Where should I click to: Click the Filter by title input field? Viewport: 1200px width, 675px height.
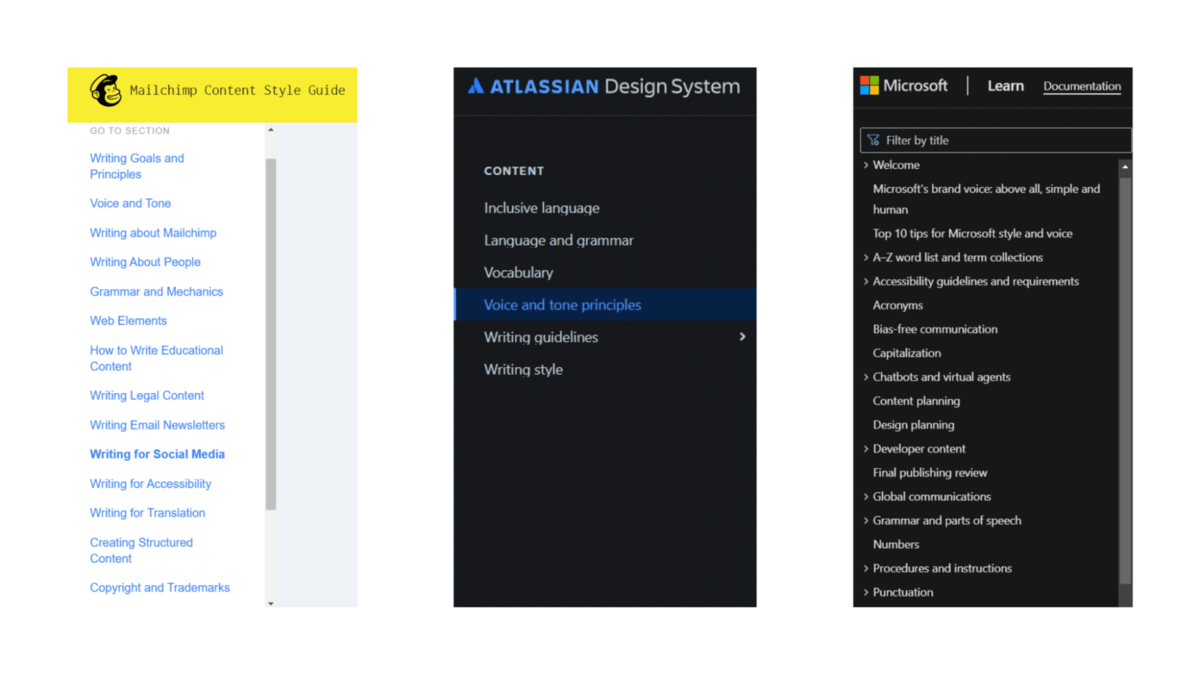(x=996, y=140)
